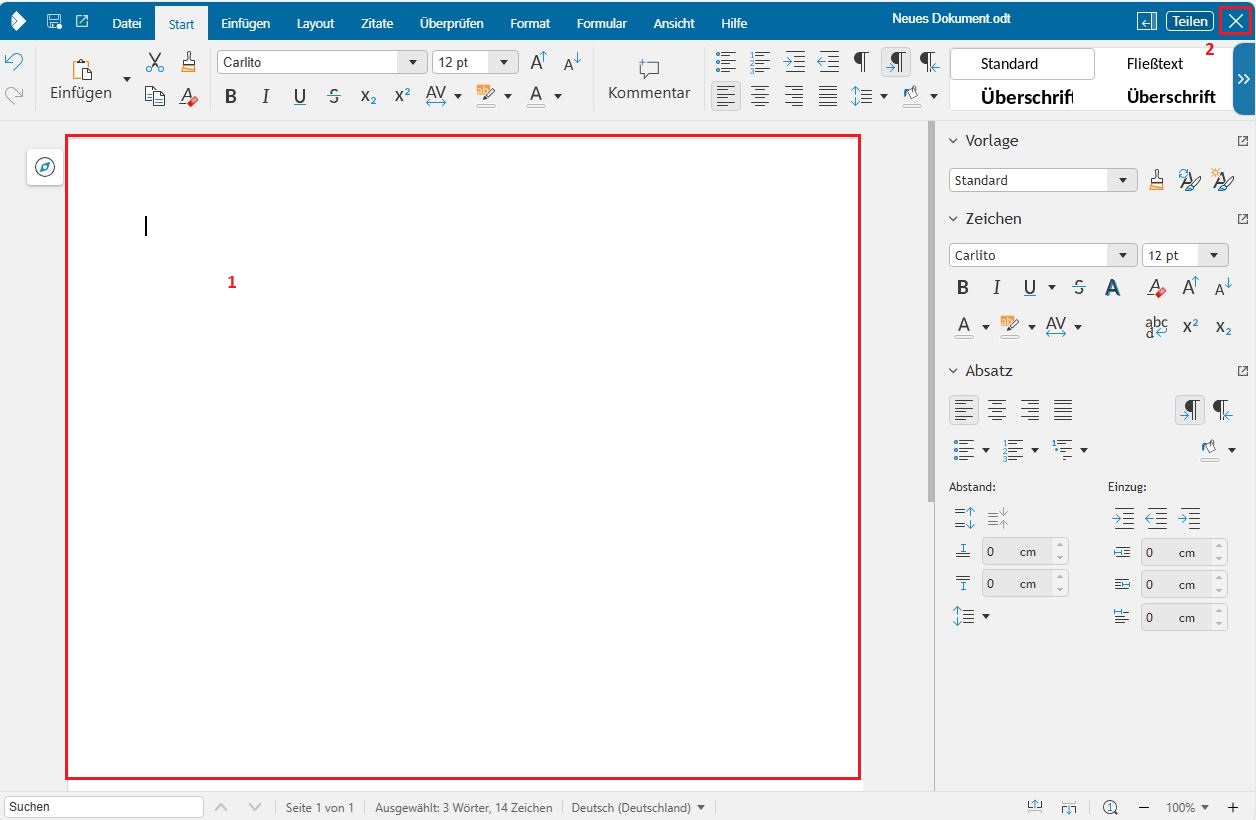
Task: Click the Teilen share button
Action: click(1189, 21)
